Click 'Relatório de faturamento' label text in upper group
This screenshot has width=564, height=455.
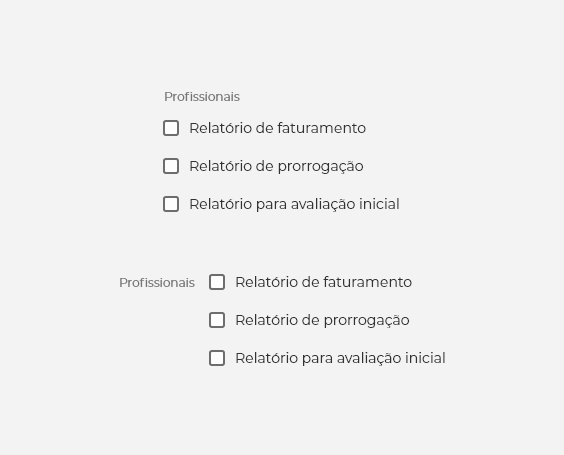click(x=277, y=128)
